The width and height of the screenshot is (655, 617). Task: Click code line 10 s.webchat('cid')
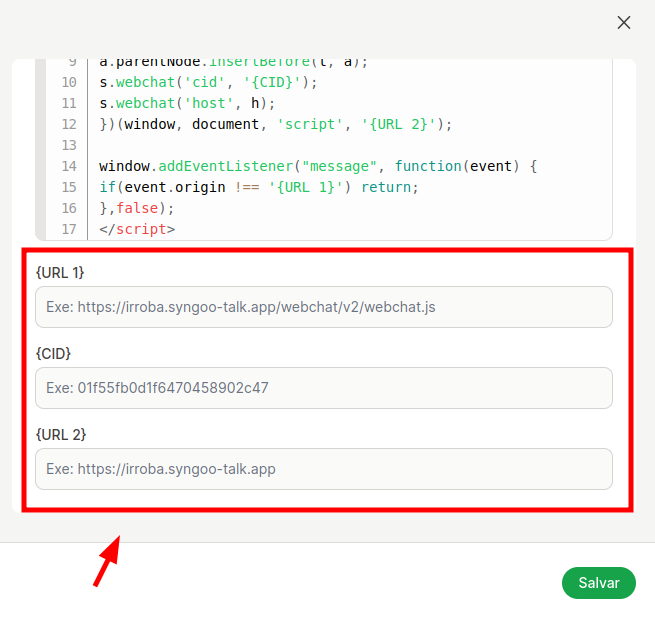pos(208,82)
